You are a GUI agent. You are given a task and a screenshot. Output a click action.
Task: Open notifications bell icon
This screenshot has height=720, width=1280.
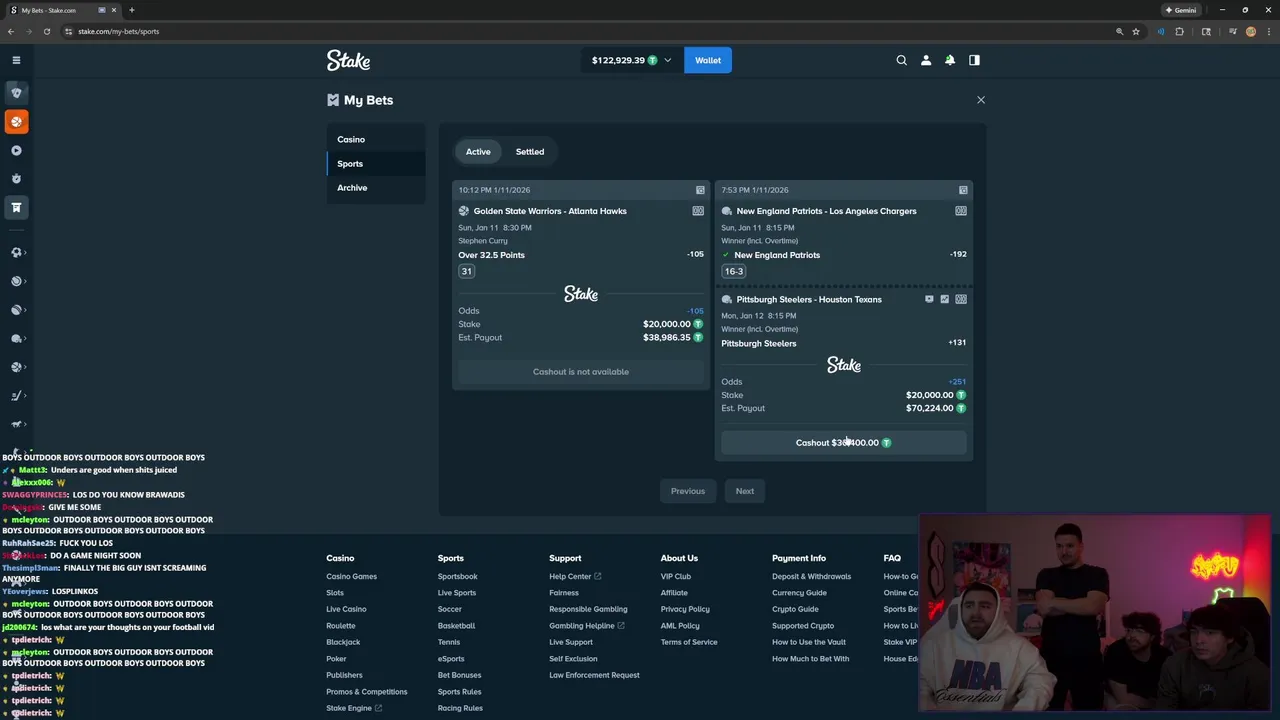pyautogui.click(x=950, y=60)
